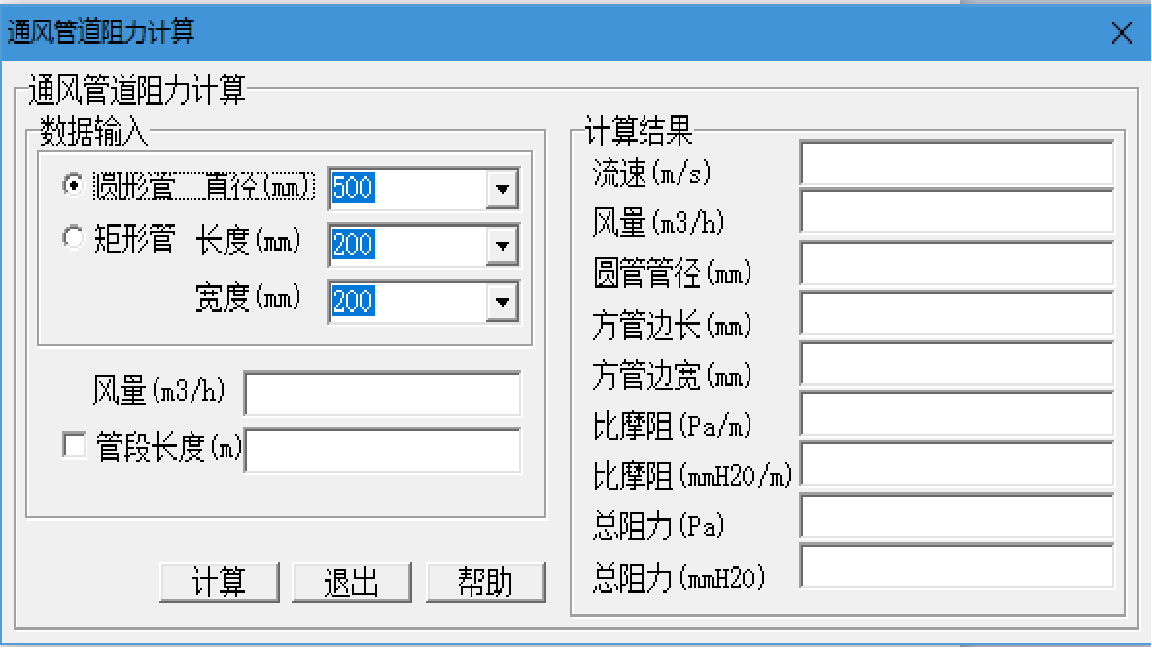Viewport: 1152px width, 648px height.
Task: Click the 流速(m/s) result field
Action: point(955,160)
